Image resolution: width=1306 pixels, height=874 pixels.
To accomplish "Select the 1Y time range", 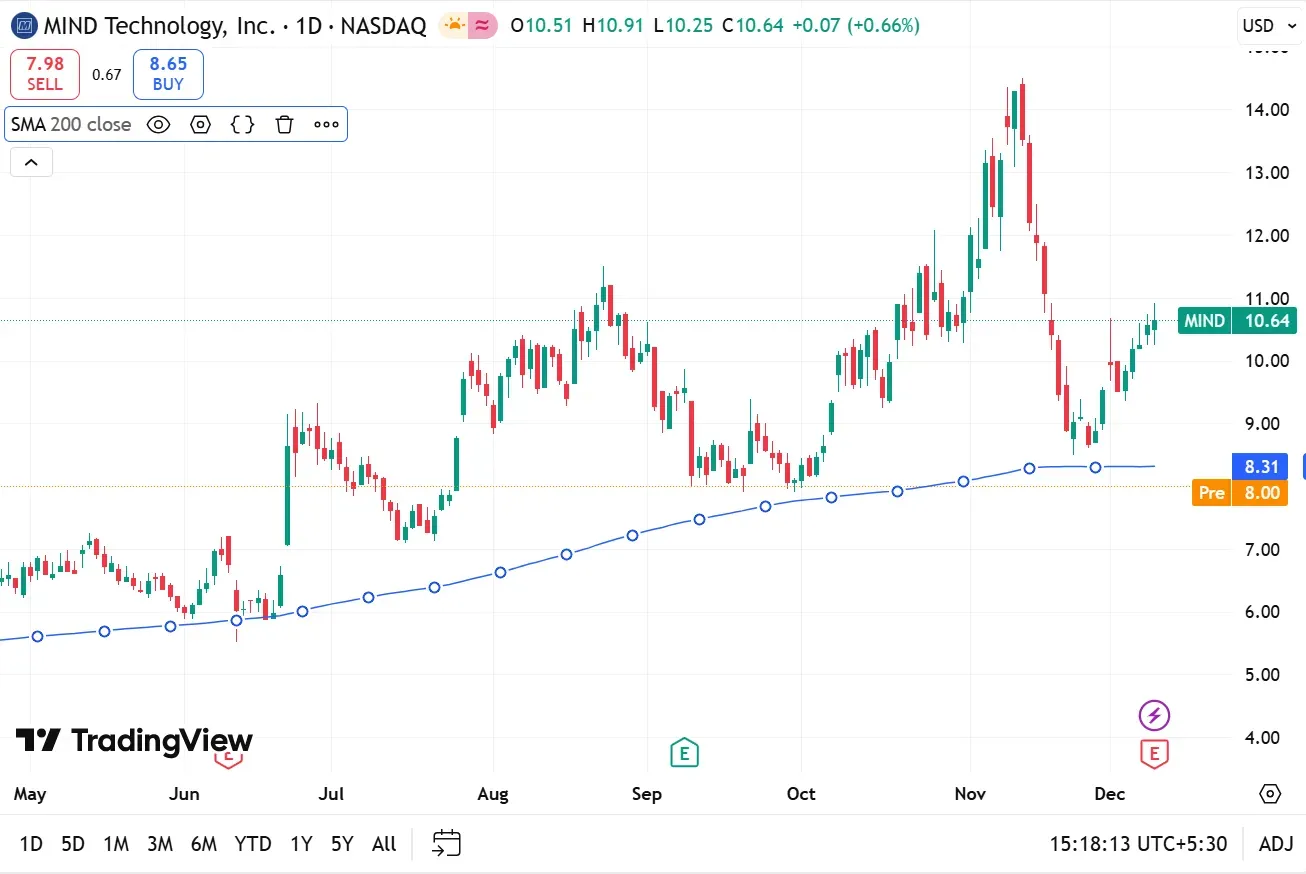I will tap(301, 844).
